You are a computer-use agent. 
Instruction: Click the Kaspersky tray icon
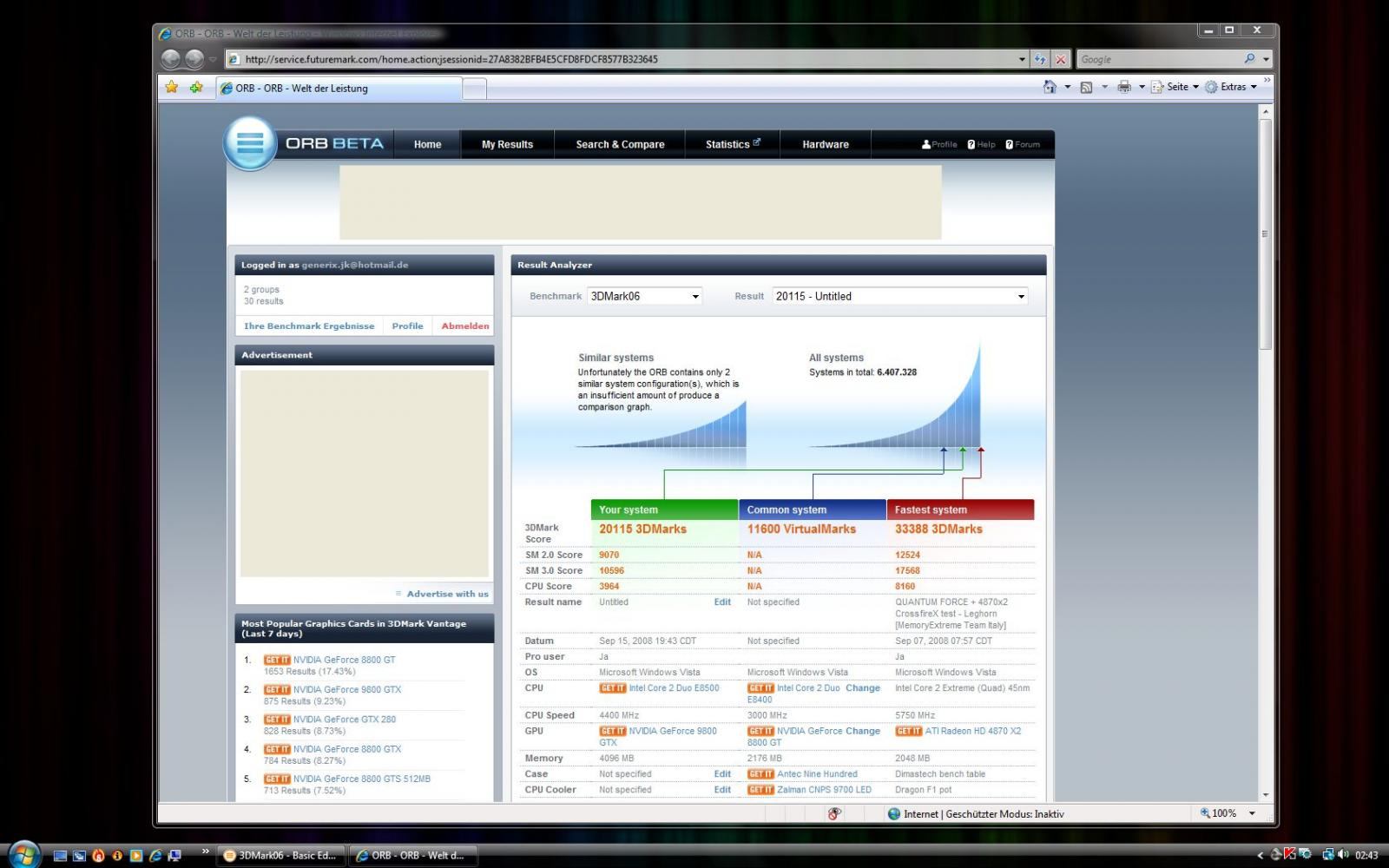click(x=1290, y=855)
